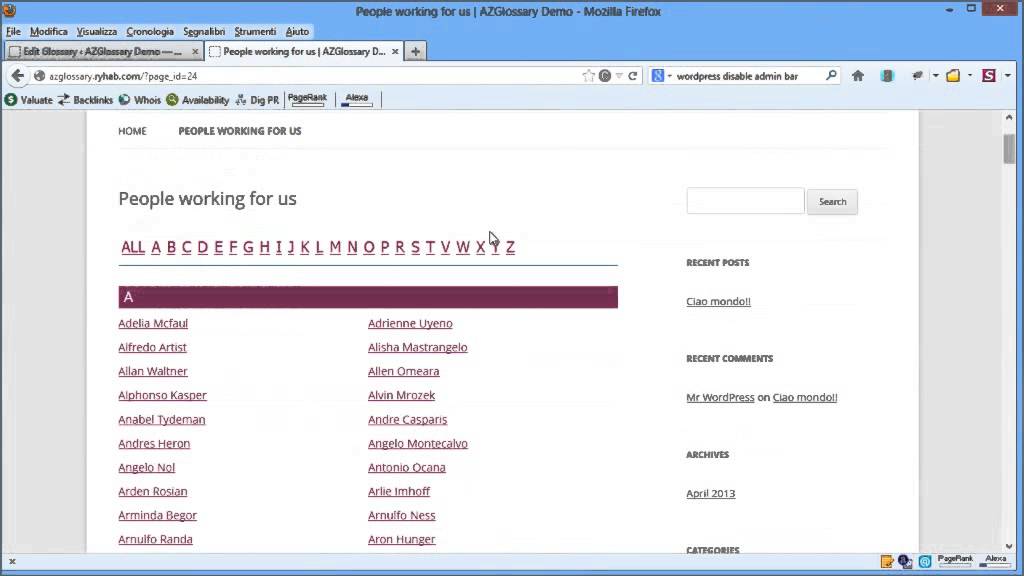Go to HOME in the site navigation
1024x576 pixels.
132,131
